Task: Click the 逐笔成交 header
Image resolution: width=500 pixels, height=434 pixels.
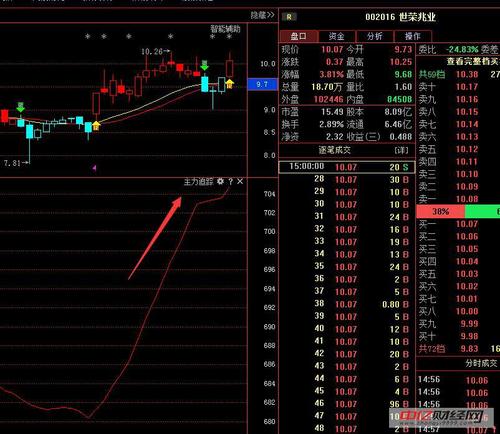Action: click(x=335, y=150)
